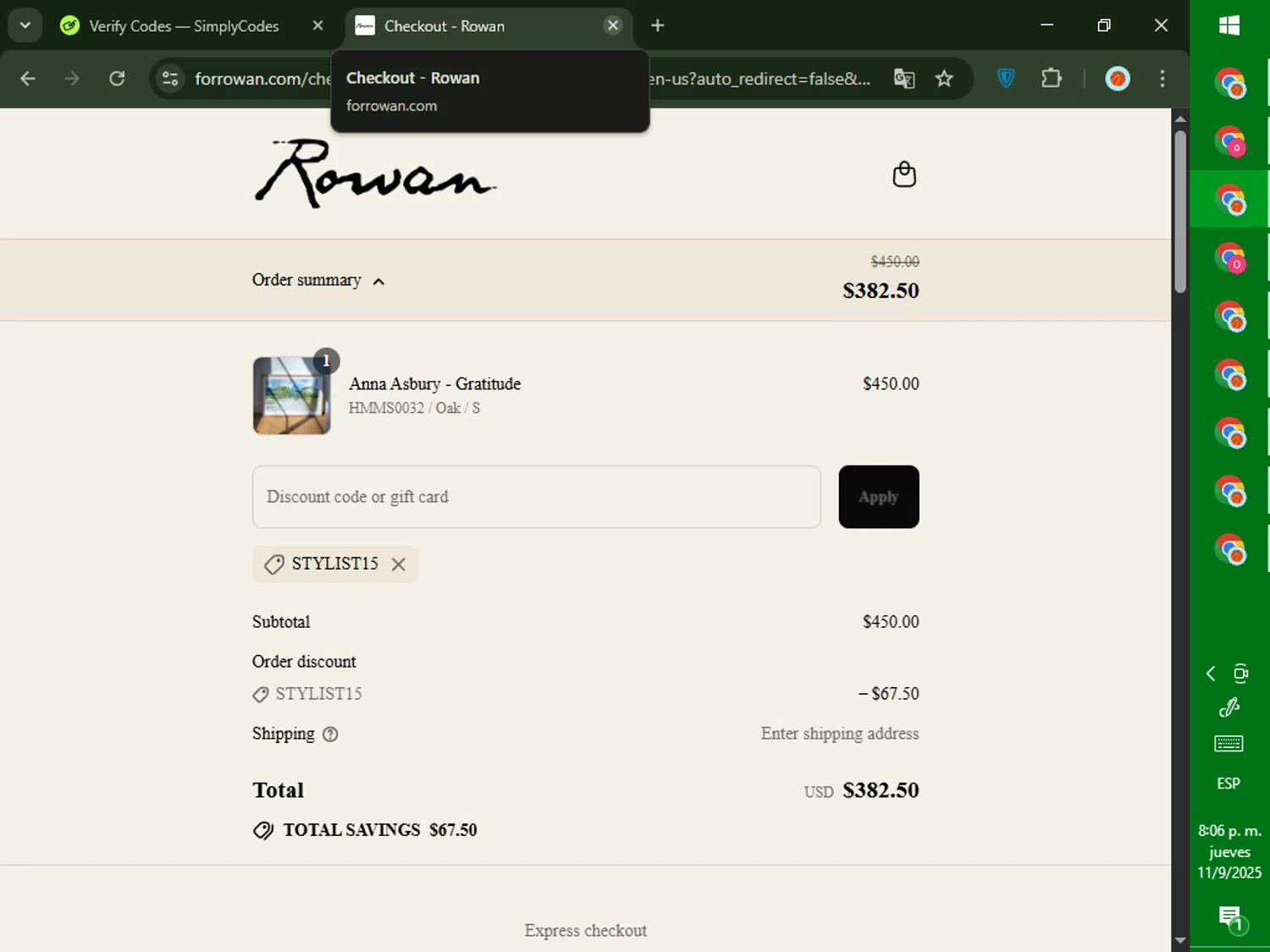1270x952 pixels.
Task: Open the Chrome profile avatar
Action: (1118, 79)
